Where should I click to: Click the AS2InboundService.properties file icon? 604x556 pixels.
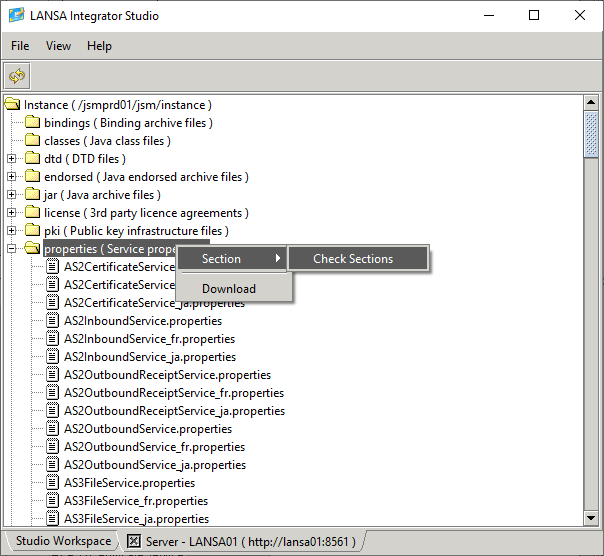(52, 321)
